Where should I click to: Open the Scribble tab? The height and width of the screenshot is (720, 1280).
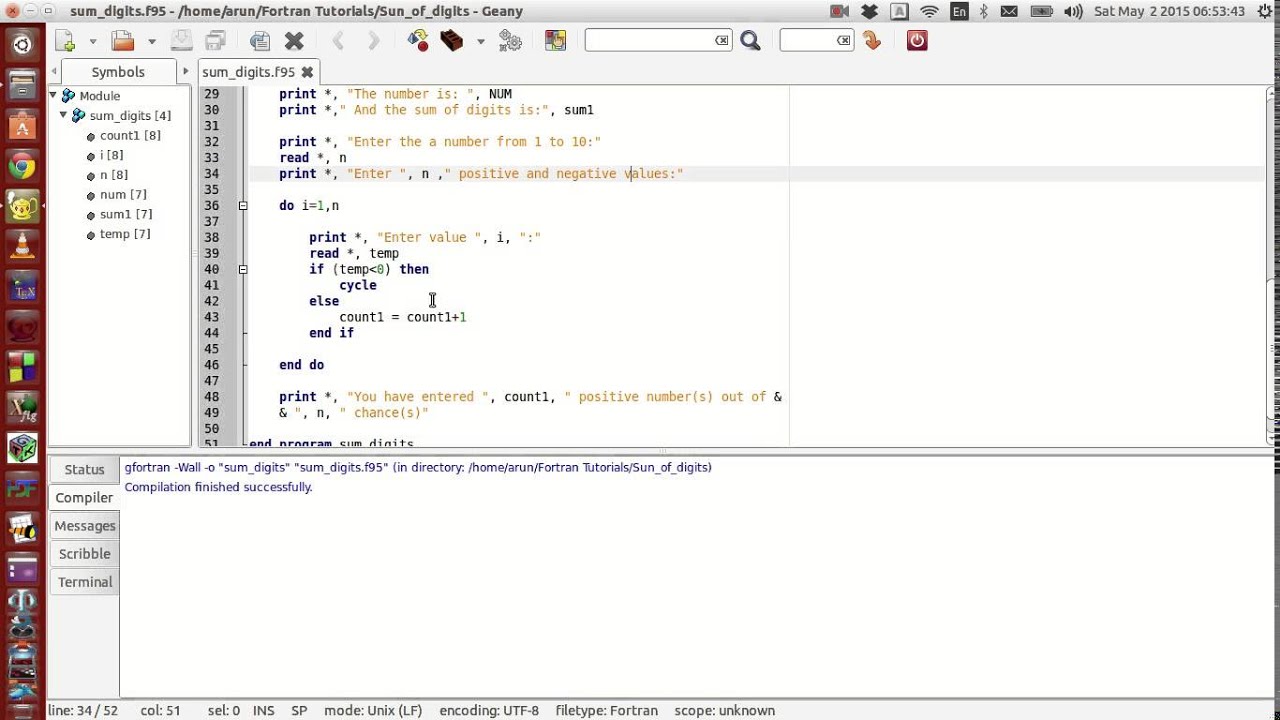click(x=84, y=554)
